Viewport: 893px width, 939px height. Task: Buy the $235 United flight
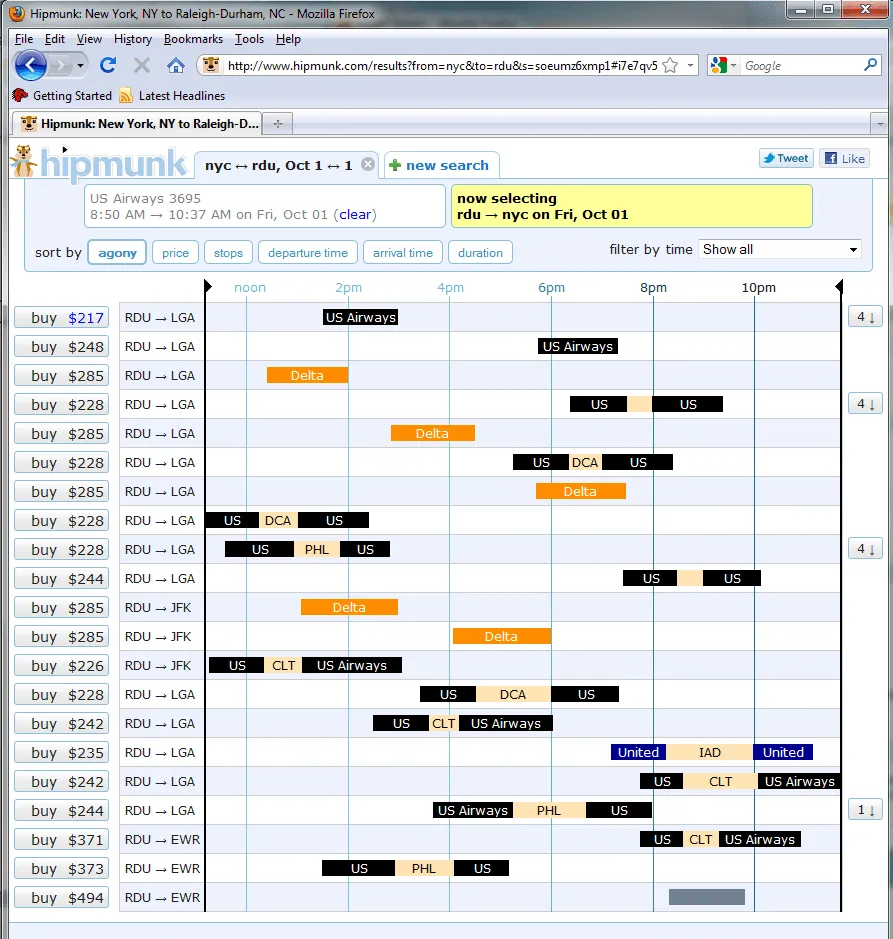[x=62, y=753]
